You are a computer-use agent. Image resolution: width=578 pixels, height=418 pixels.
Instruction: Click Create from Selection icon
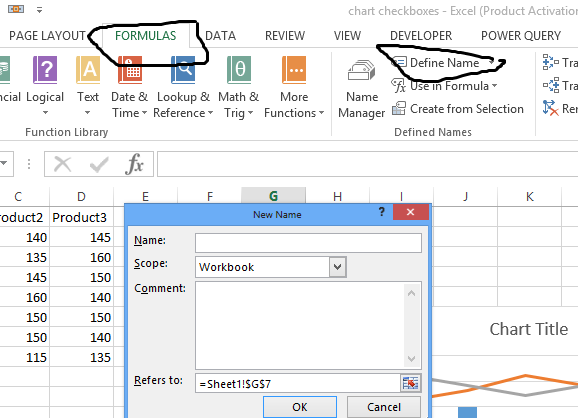(x=399, y=109)
